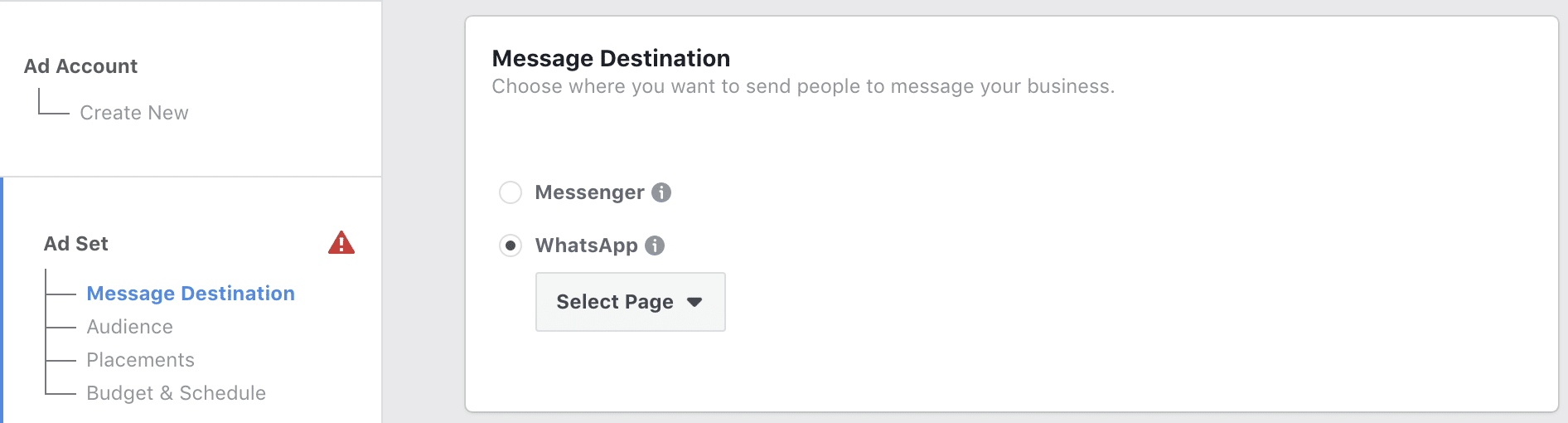Click the Message Destination panel title
Screen dimensions: 1568x423
click(611, 58)
